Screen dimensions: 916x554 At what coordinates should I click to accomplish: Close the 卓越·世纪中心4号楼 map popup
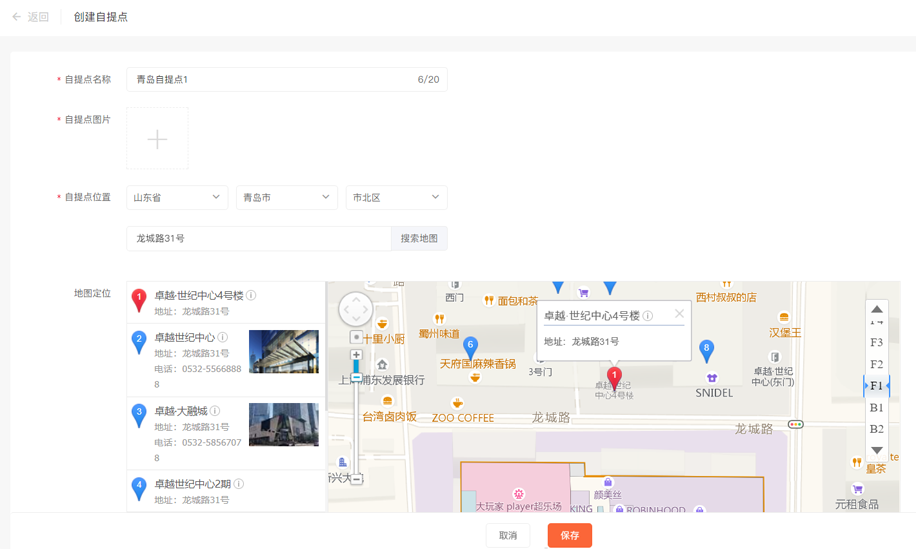(679, 314)
